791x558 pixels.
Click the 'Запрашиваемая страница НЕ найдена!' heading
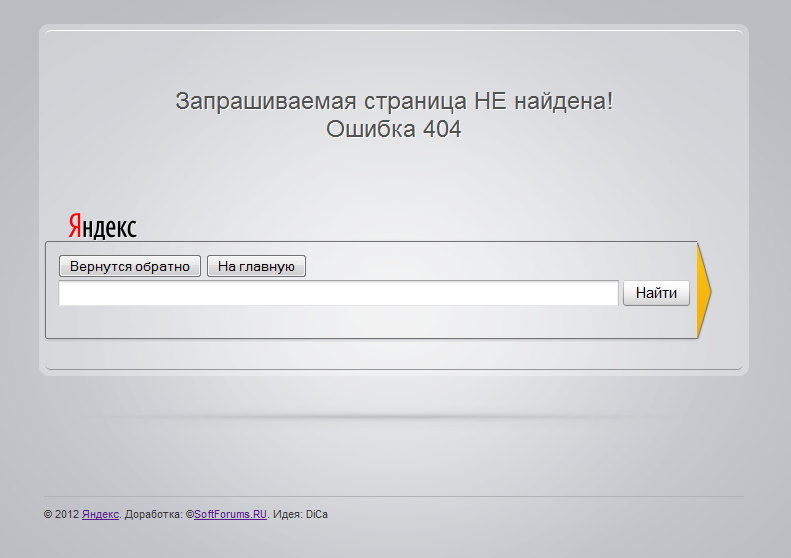[394, 101]
